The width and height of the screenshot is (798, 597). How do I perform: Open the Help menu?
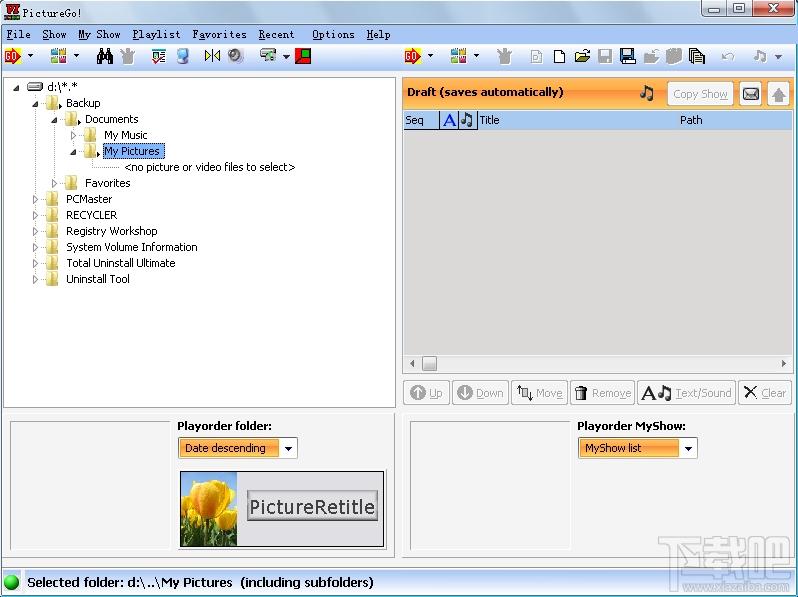tap(379, 35)
